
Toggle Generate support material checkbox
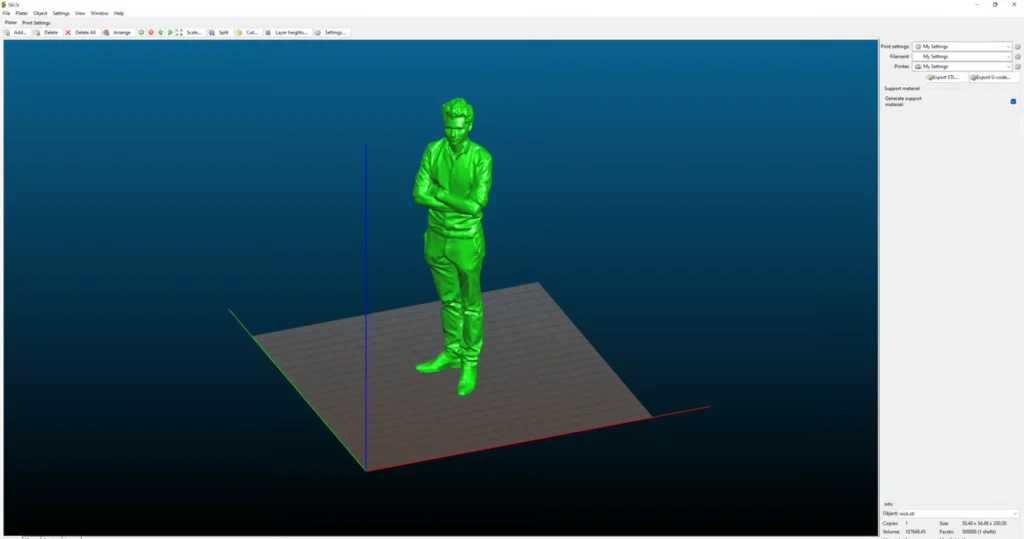[1014, 101]
